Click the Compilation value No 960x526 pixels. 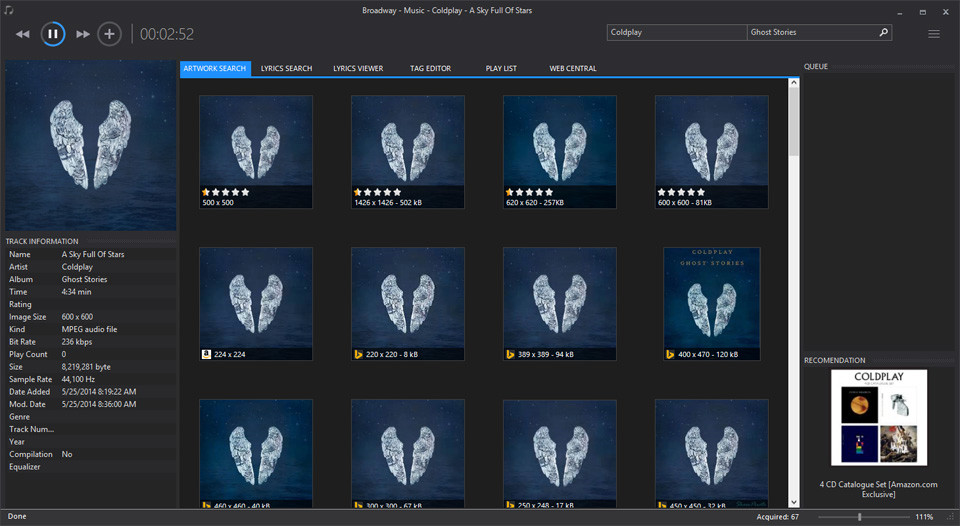point(67,454)
